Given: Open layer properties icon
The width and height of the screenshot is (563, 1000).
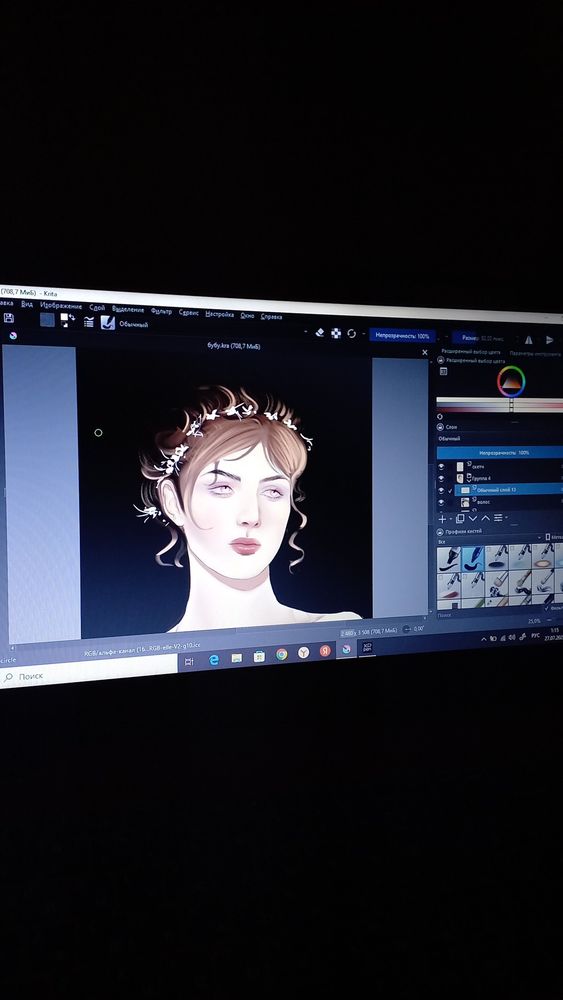Looking at the screenshot, I should (499, 518).
